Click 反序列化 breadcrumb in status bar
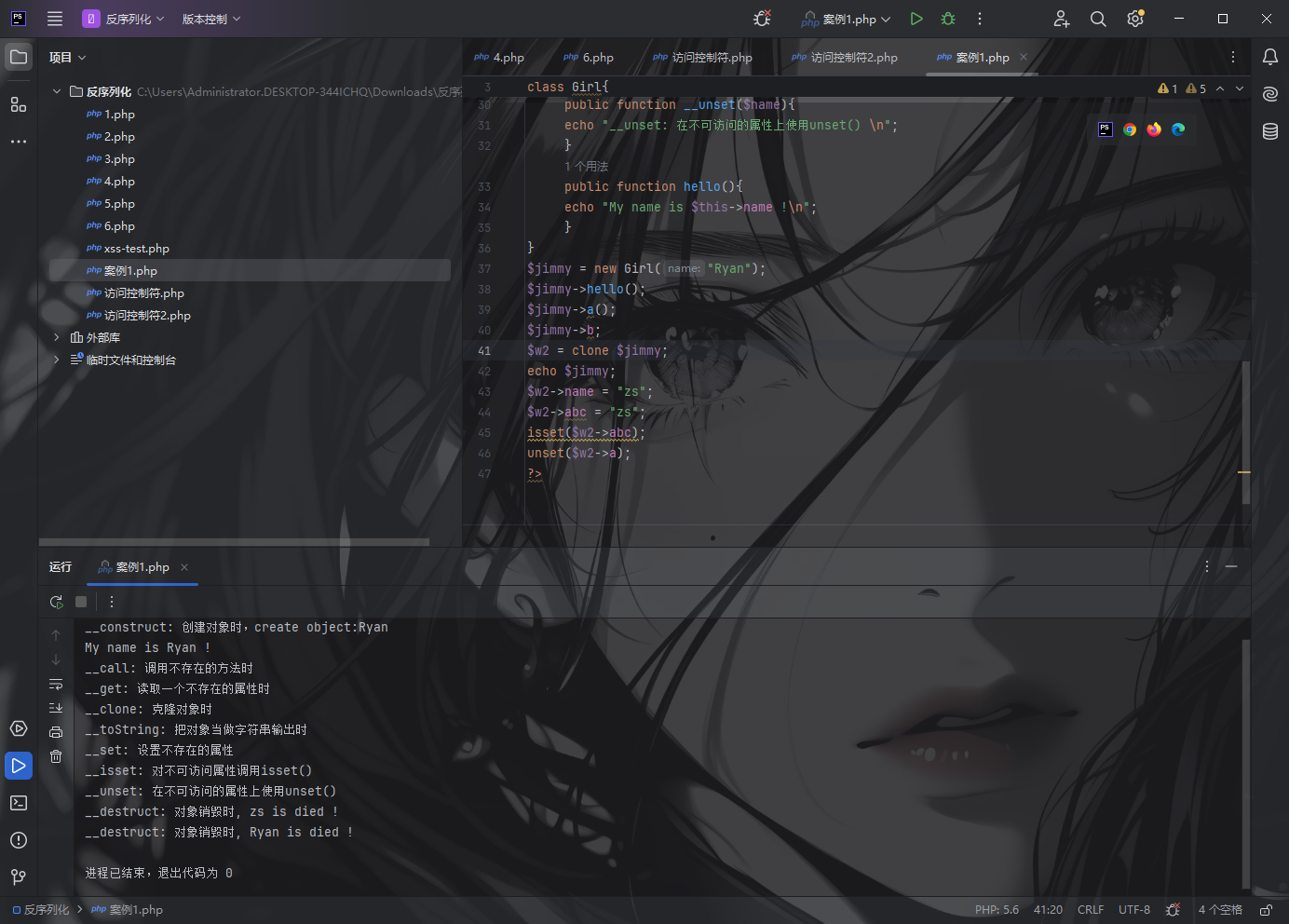This screenshot has width=1289, height=924. click(41, 910)
